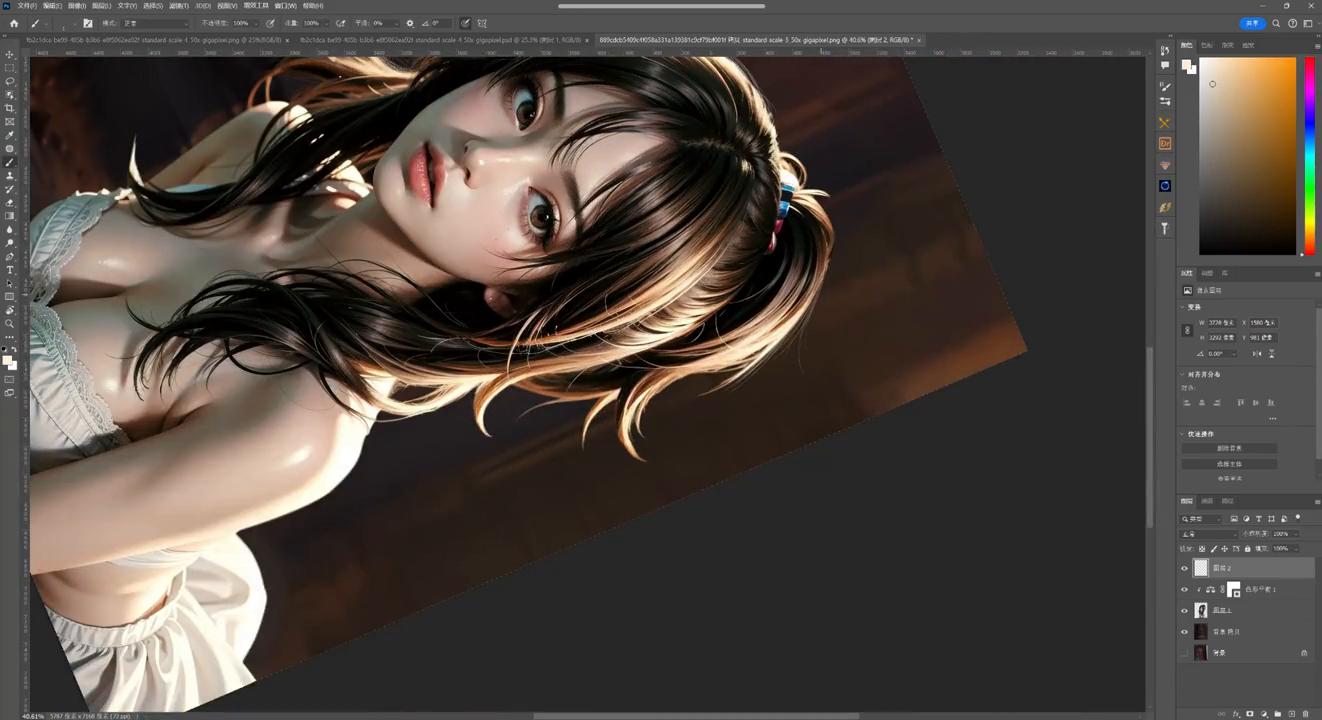Open the layer blending mode dropdown

click(1208, 534)
